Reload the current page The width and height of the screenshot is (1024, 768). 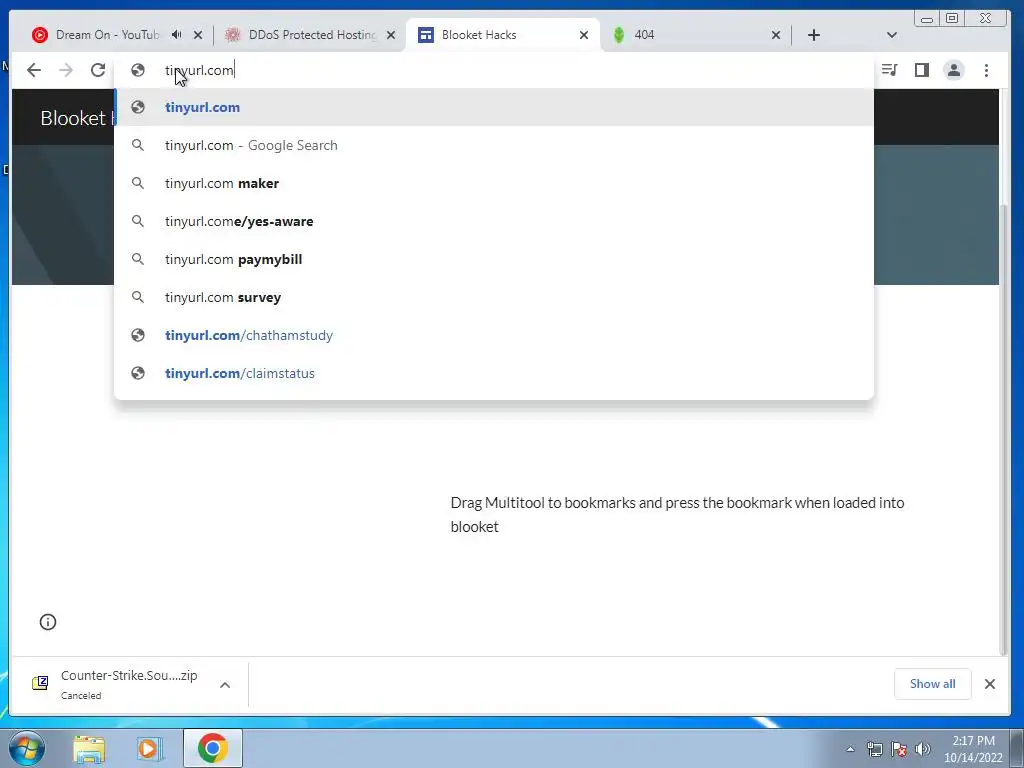click(98, 70)
